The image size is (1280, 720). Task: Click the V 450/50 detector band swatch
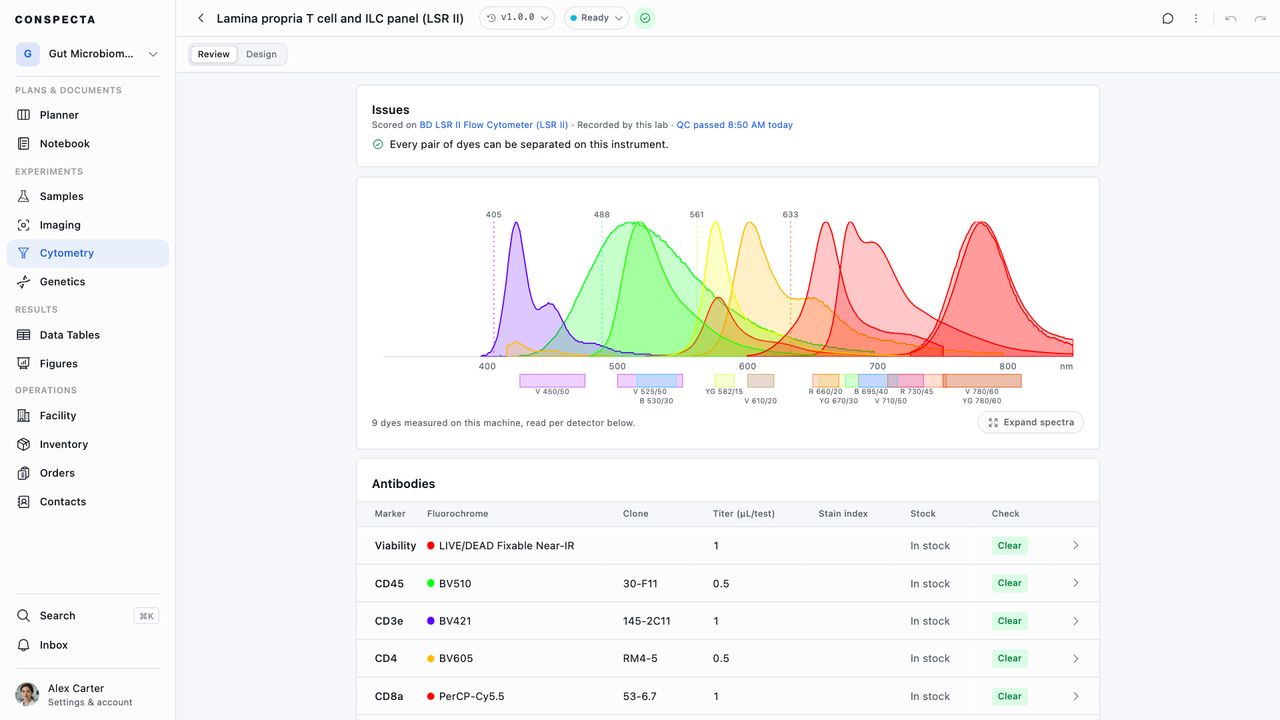pos(552,381)
